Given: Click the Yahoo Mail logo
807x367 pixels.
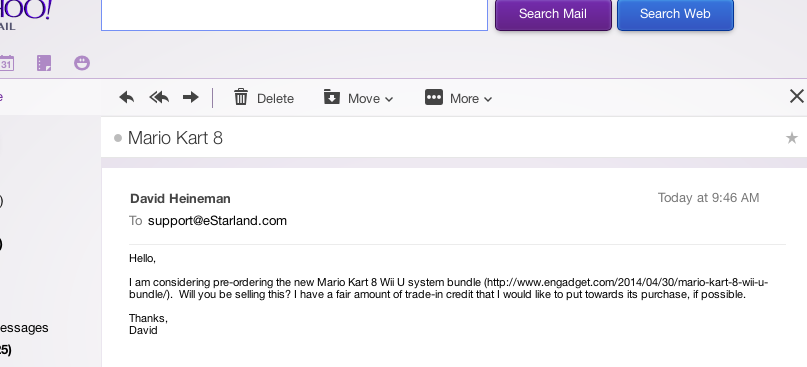Looking at the screenshot, I should pyautogui.click(x=25, y=14).
